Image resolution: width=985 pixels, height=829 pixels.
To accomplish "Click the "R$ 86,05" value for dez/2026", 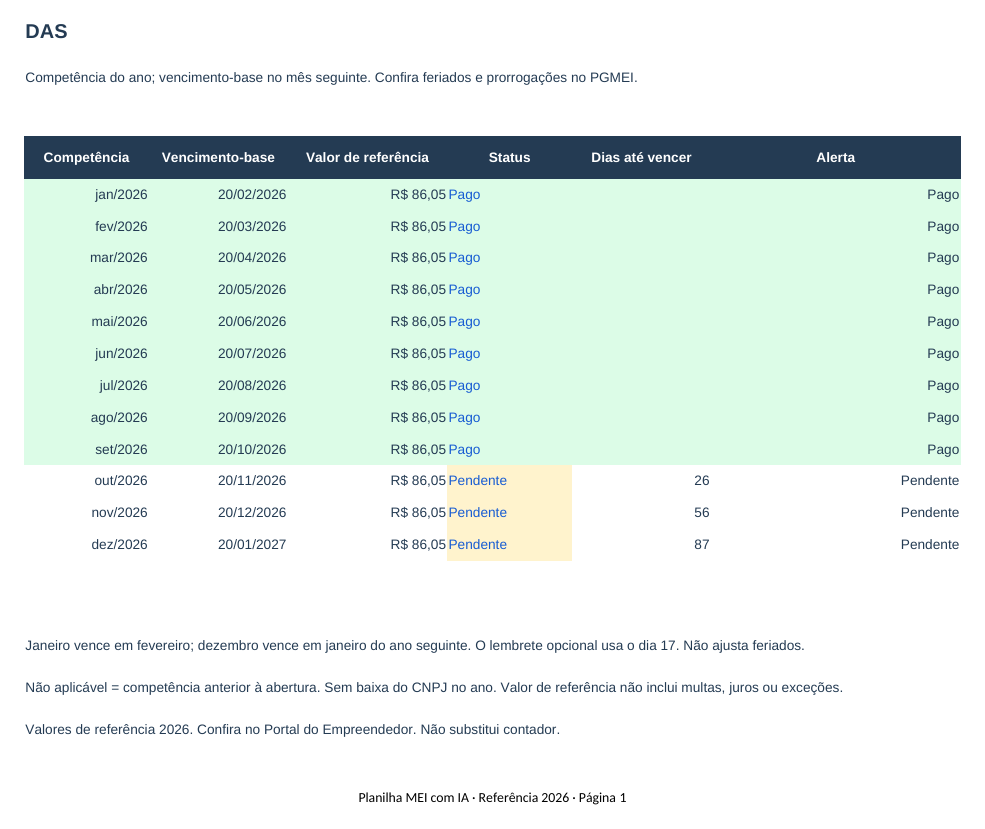I will [418, 545].
